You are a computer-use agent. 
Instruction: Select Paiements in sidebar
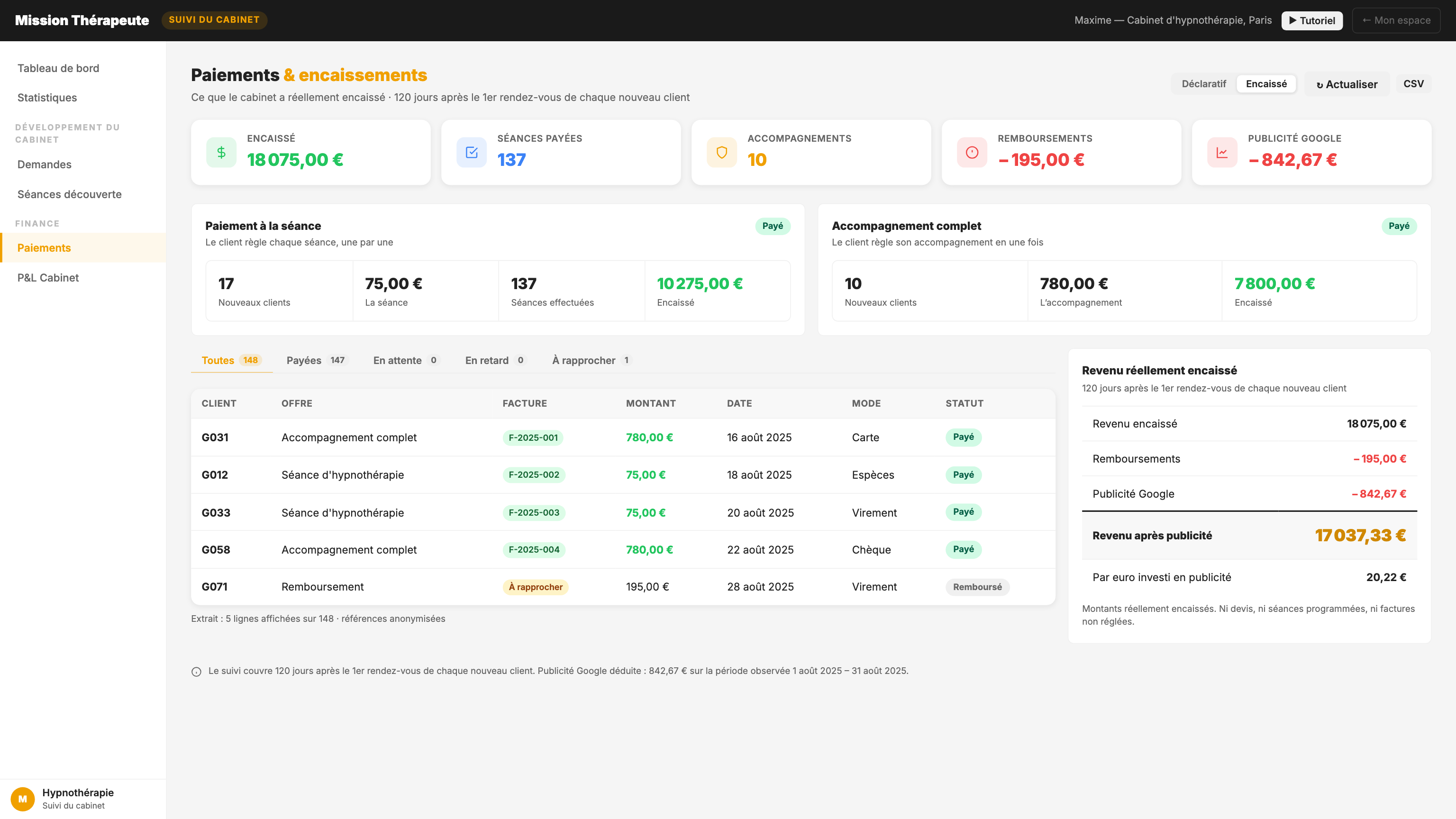pyautogui.click(x=83, y=247)
